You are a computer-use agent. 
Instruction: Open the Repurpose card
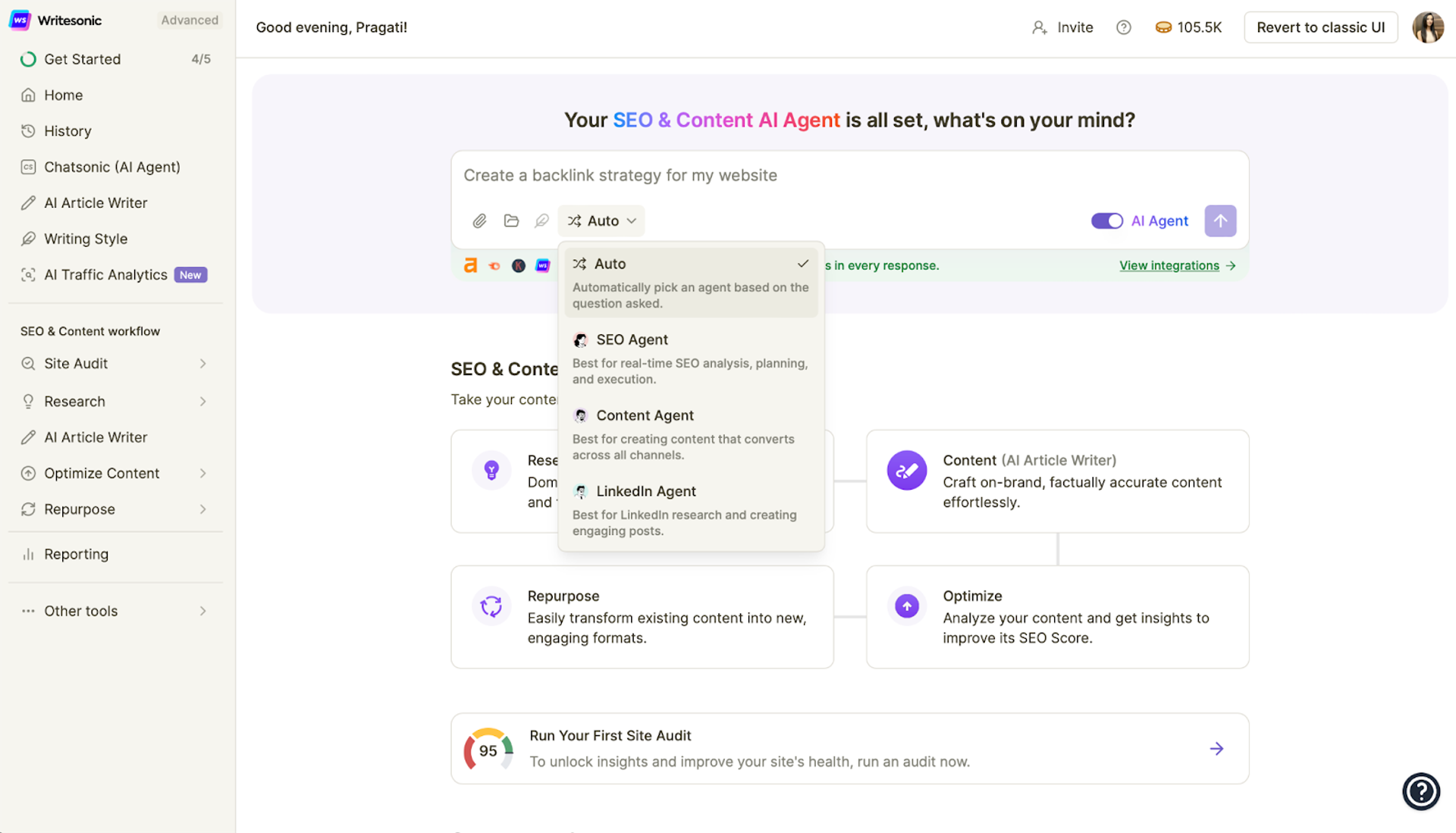[642, 617]
